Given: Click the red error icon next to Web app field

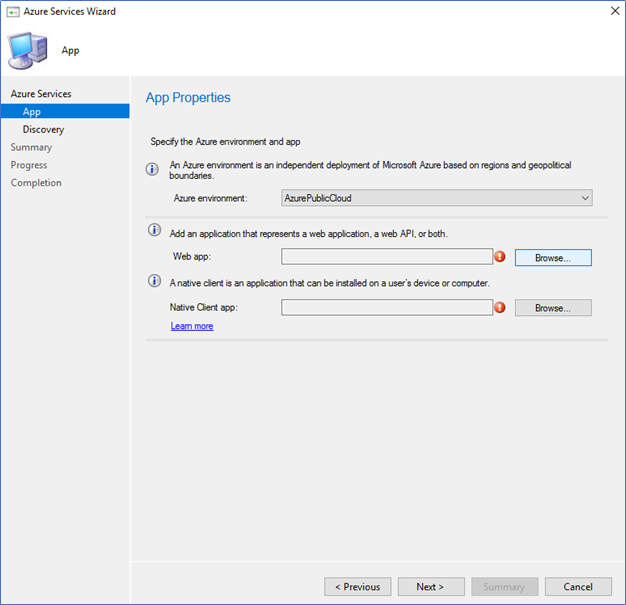Looking at the screenshot, I should 500,256.
